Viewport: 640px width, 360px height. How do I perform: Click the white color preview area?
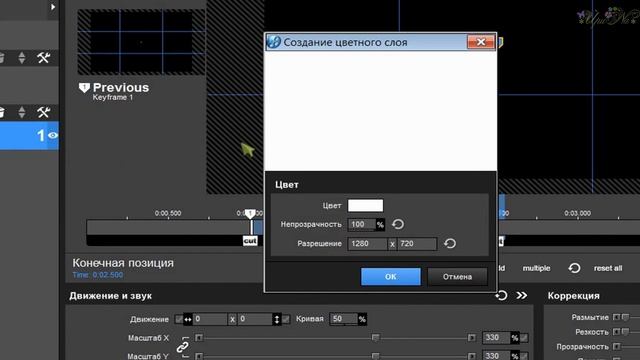(380, 111)
